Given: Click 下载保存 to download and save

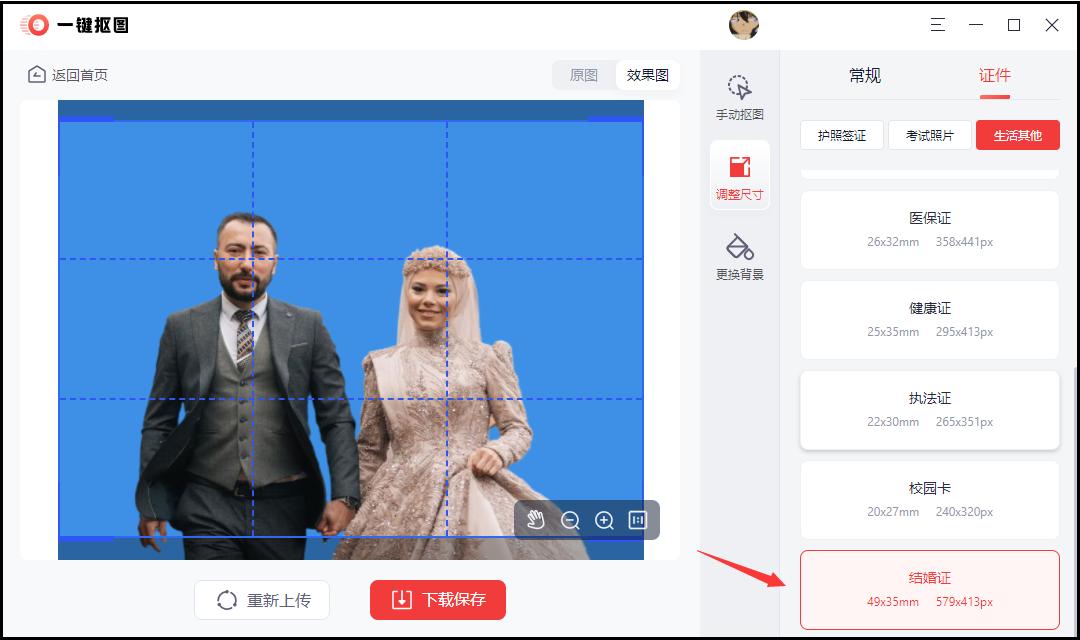Looking at the screenshot, I should [437, 600].
